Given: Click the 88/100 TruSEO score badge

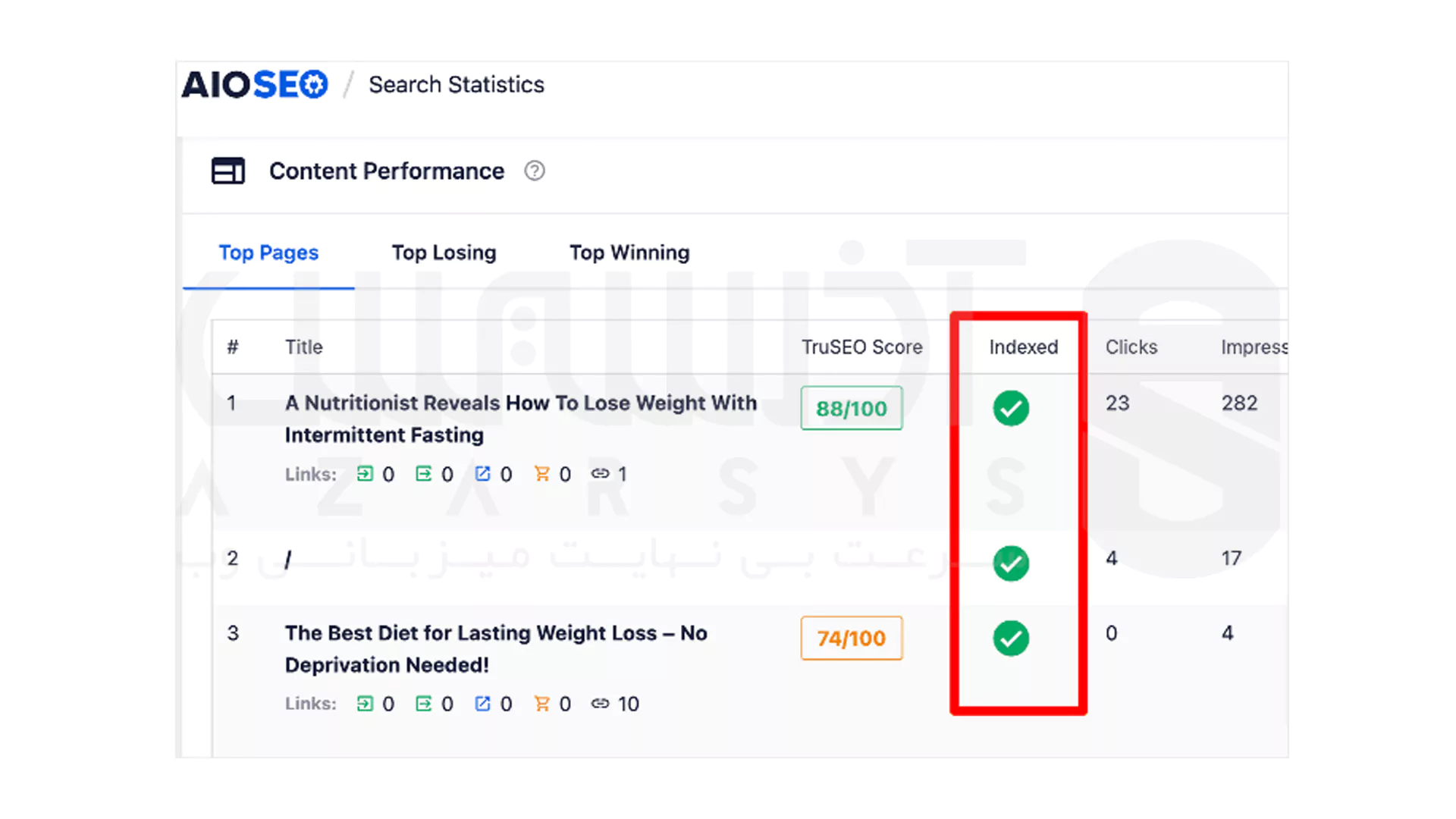Looking at the screenshot, I should click(x=851, y=408).
